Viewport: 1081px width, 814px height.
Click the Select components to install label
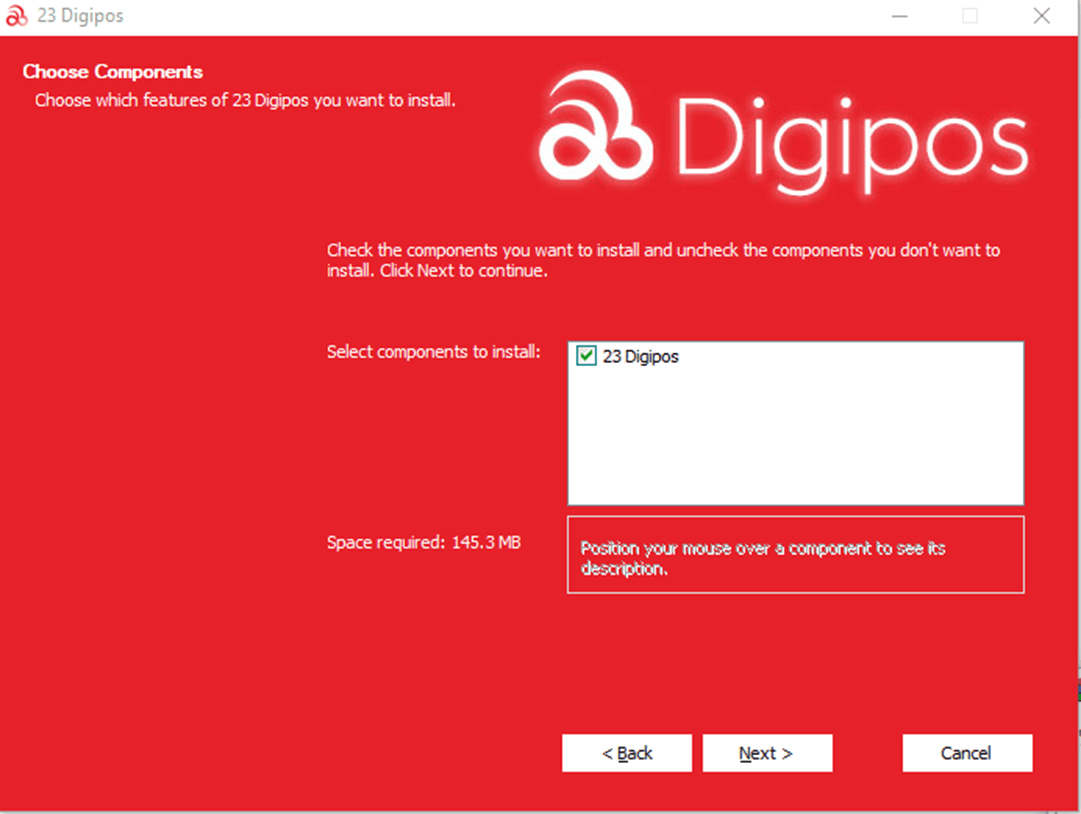433,352
